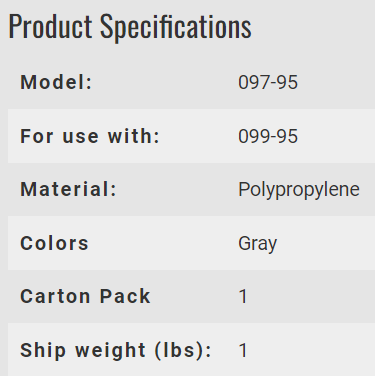Click the (lbs) unit text

tap(183, 351)
